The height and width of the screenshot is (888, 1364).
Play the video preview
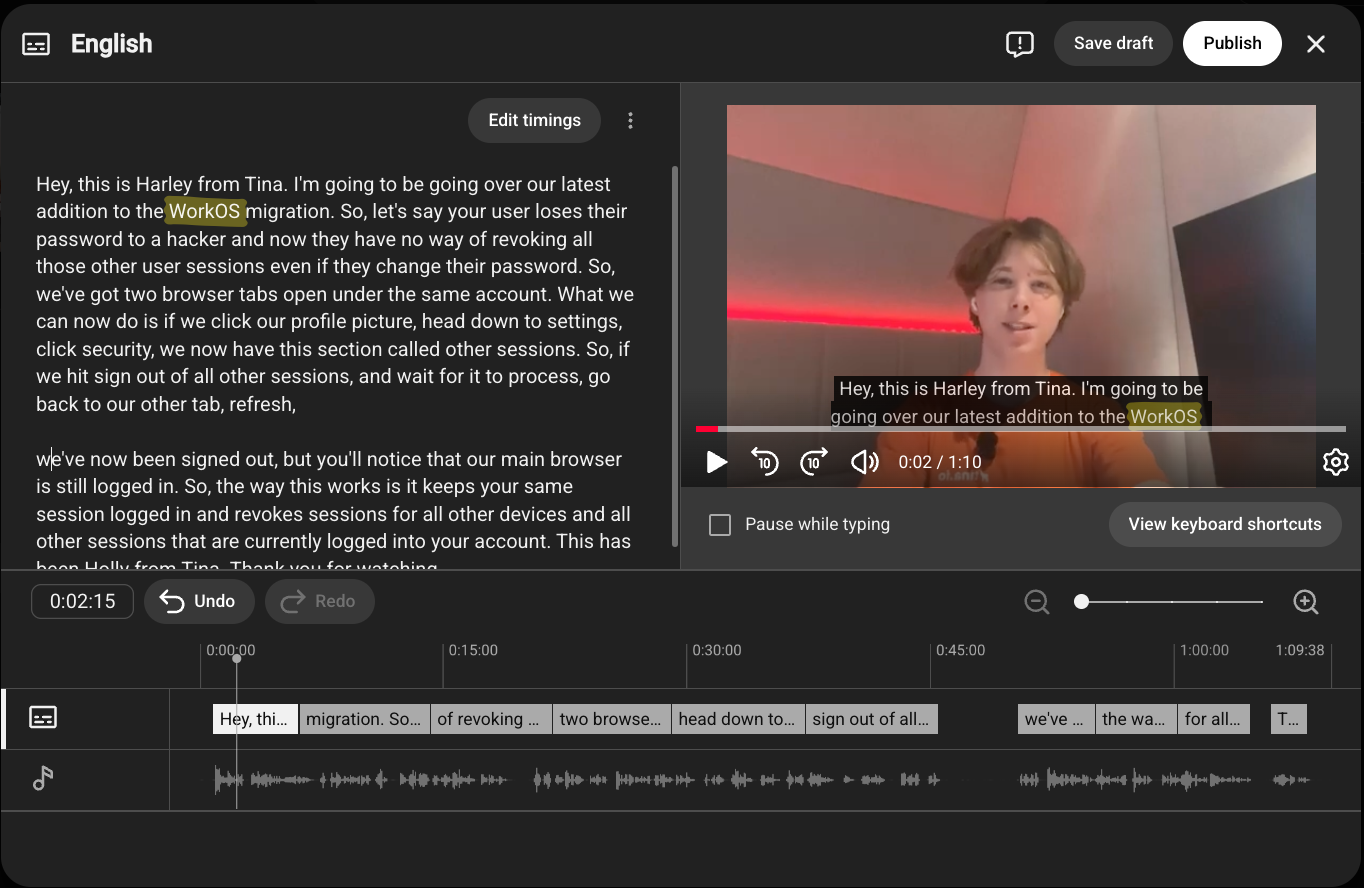(716, 462)
